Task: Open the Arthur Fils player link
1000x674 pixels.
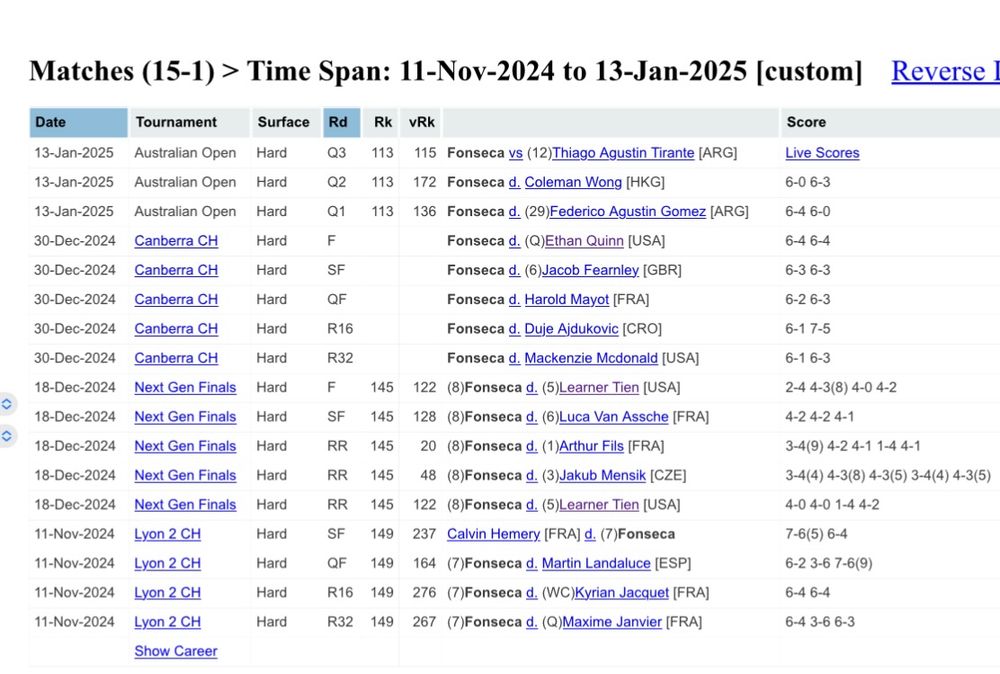Action: 591,446
